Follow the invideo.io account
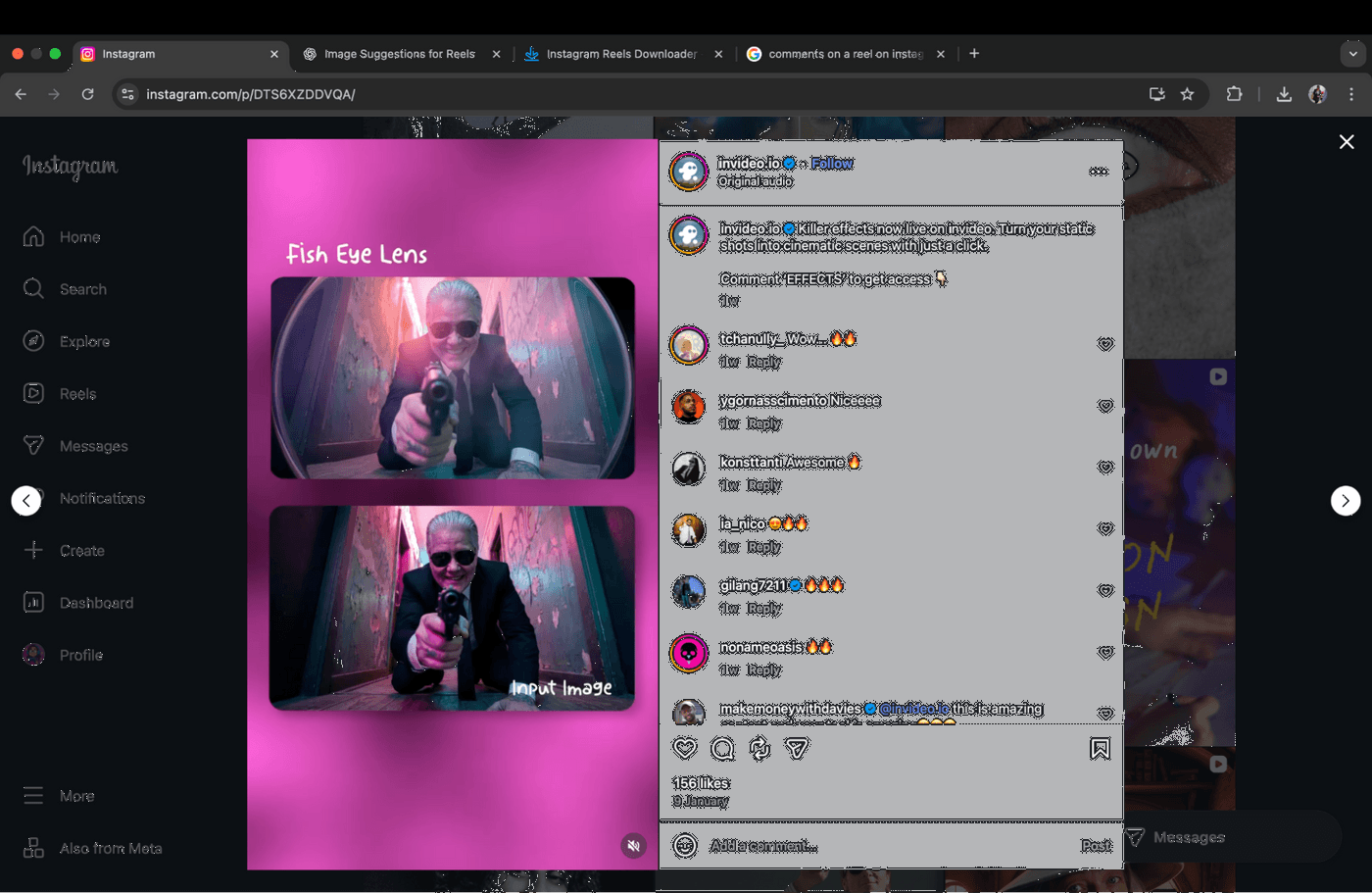1372x893 pixels. 831,164
